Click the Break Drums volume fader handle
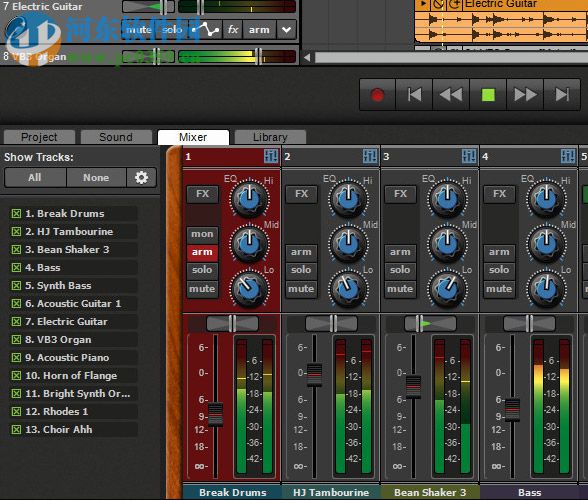This screenshot has width=588, height=500. pyautogui.click(x=216, y=414)
